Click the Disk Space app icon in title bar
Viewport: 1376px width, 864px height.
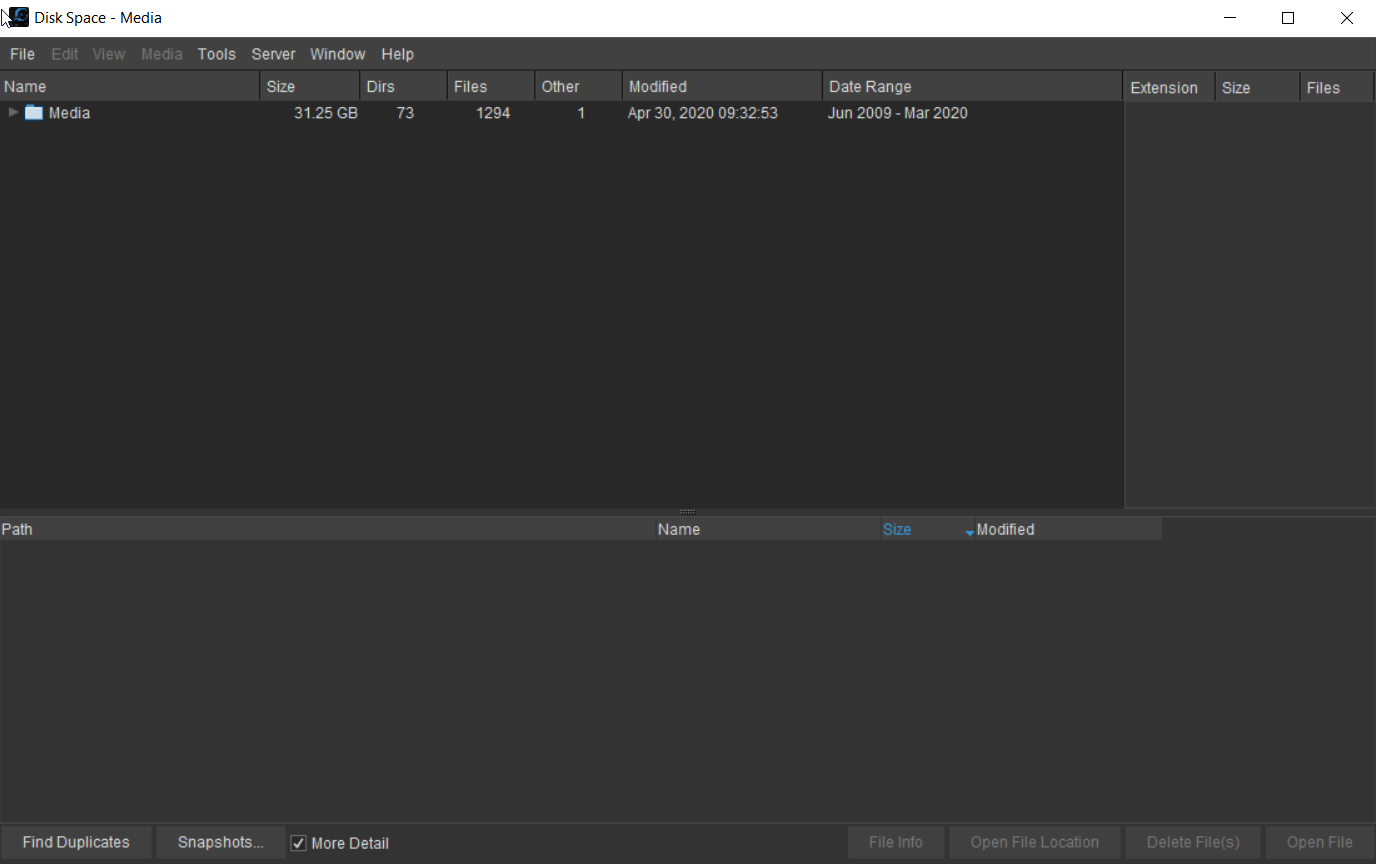coord(17,17)
